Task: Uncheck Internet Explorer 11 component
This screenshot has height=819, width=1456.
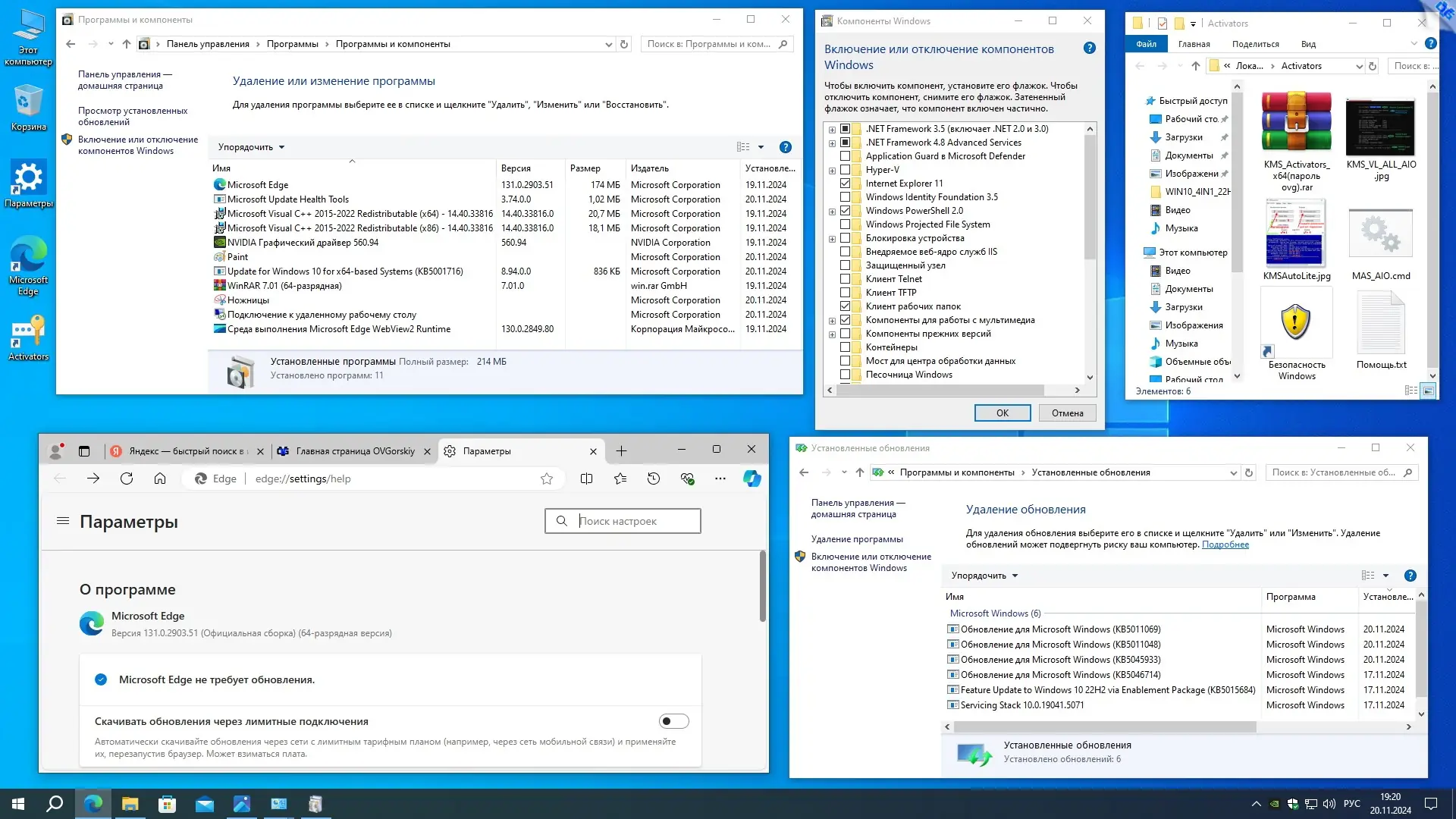Action: tap(845, 184)
